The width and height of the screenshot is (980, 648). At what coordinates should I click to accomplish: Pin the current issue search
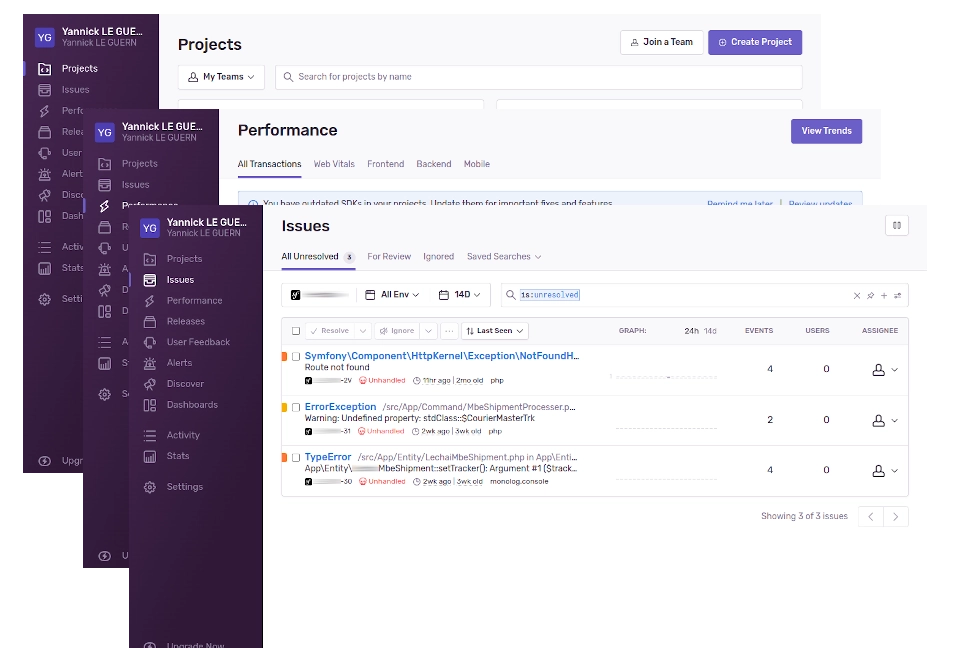point(870,296)
